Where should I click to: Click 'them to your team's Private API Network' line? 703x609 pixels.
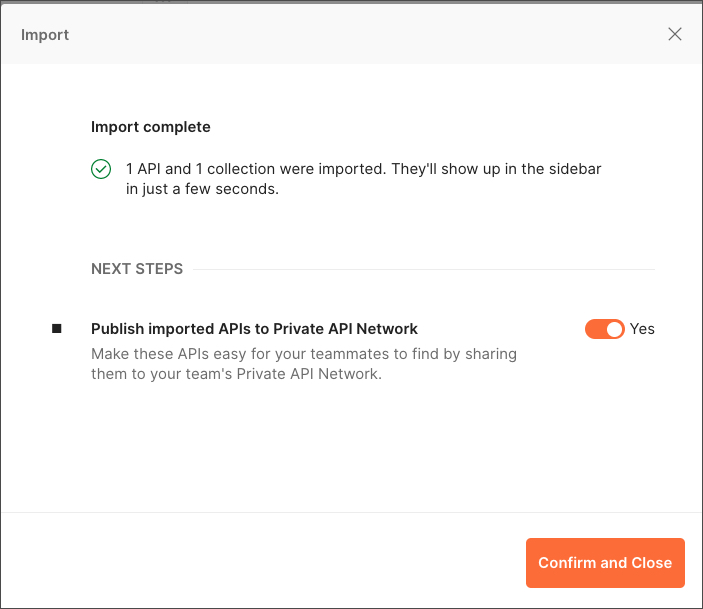(236, 374)
